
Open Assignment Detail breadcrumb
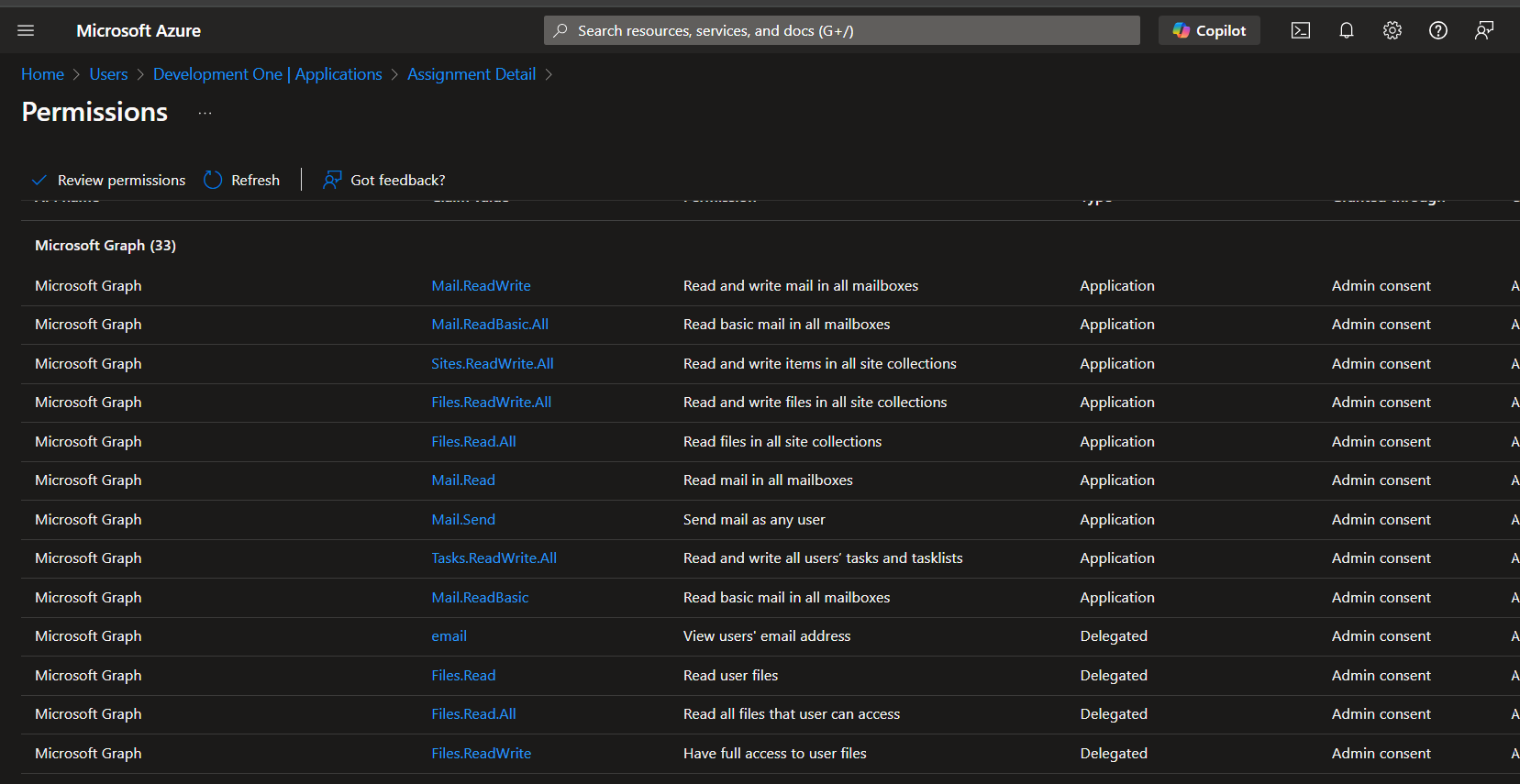[472, 74]
